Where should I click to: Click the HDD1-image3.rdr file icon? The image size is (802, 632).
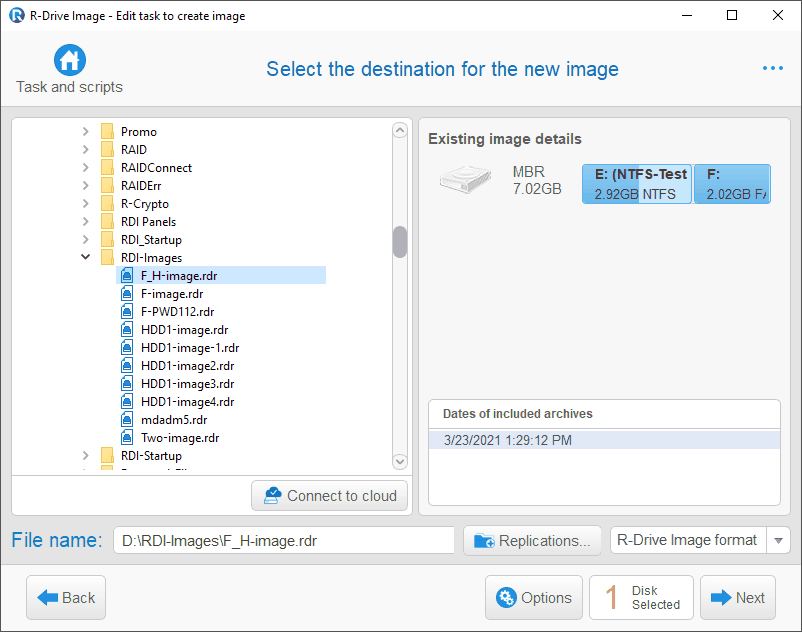[x=127, y=383]
